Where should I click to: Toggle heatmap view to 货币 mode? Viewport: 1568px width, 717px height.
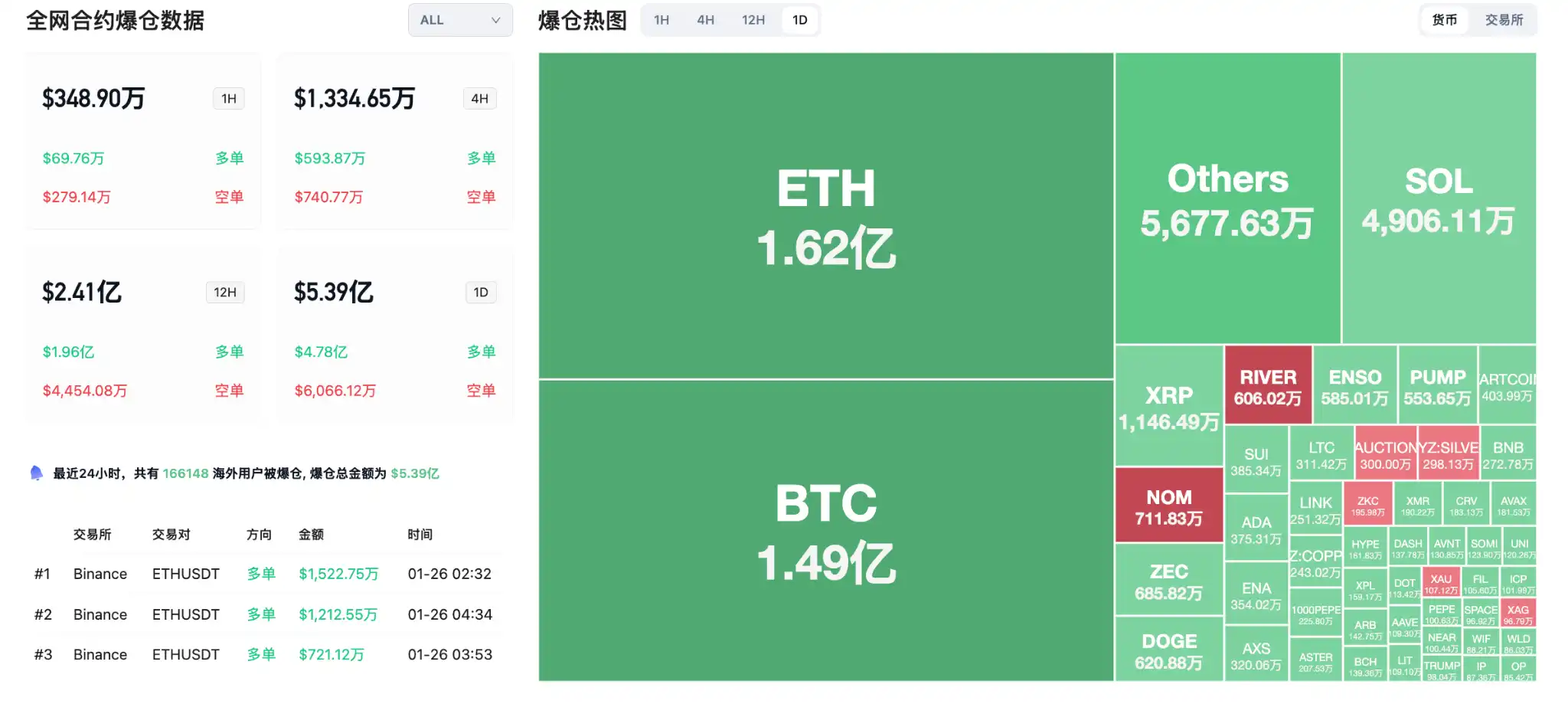1444,20
